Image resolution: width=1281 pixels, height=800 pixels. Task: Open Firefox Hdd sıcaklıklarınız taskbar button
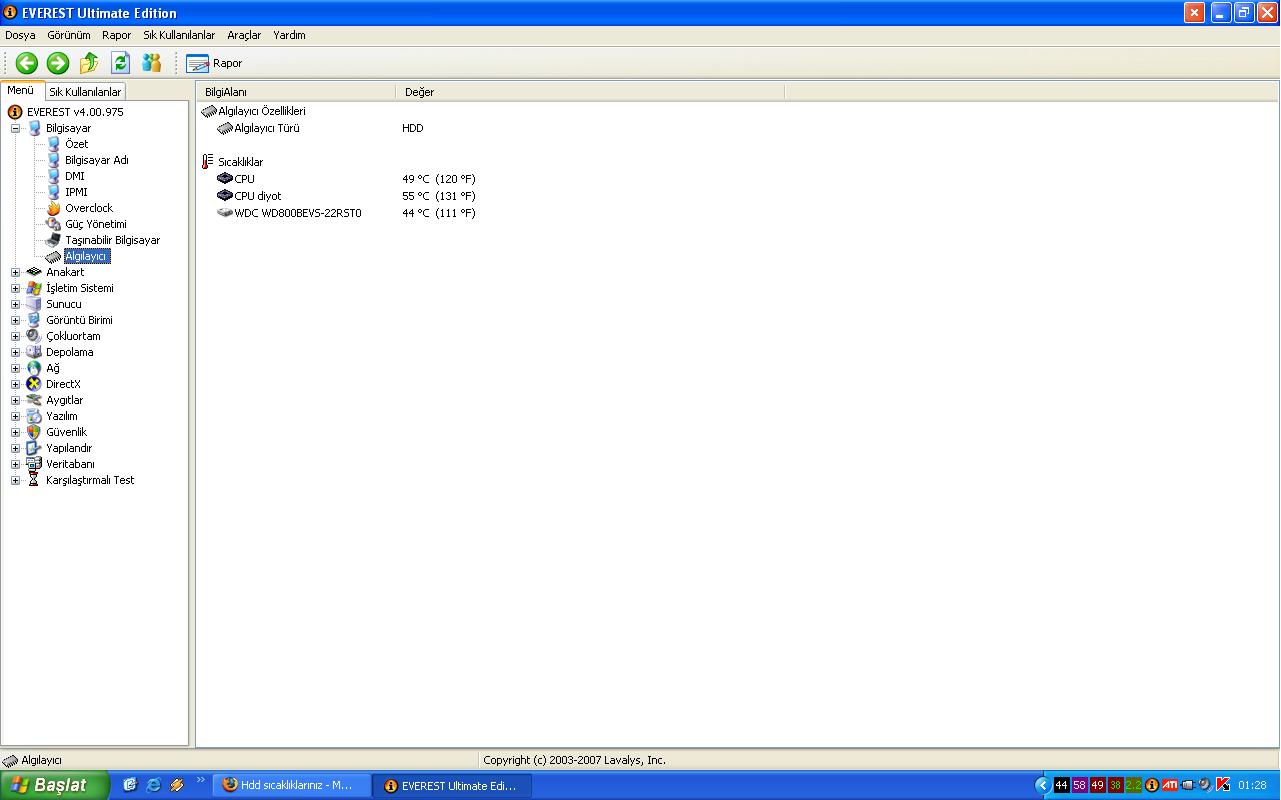click(x=292, y=785)
